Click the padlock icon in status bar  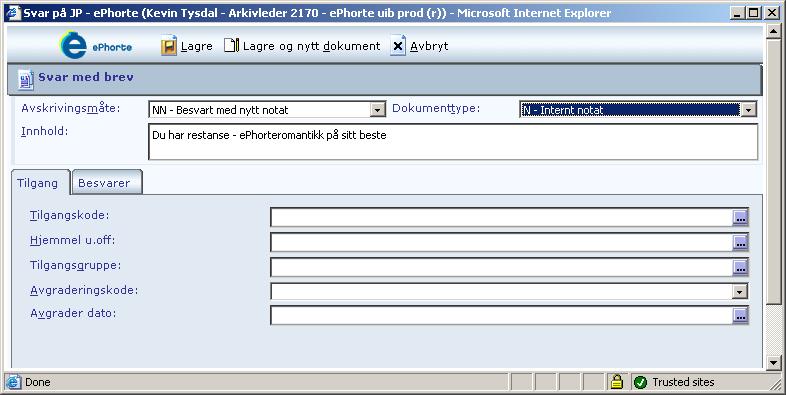617,382
